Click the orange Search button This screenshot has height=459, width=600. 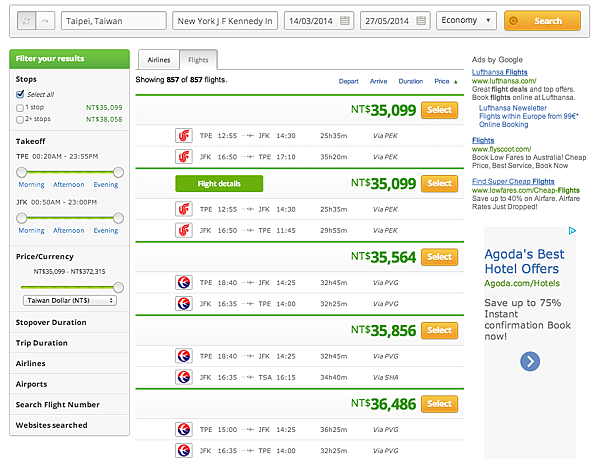[x=542, y=21]
